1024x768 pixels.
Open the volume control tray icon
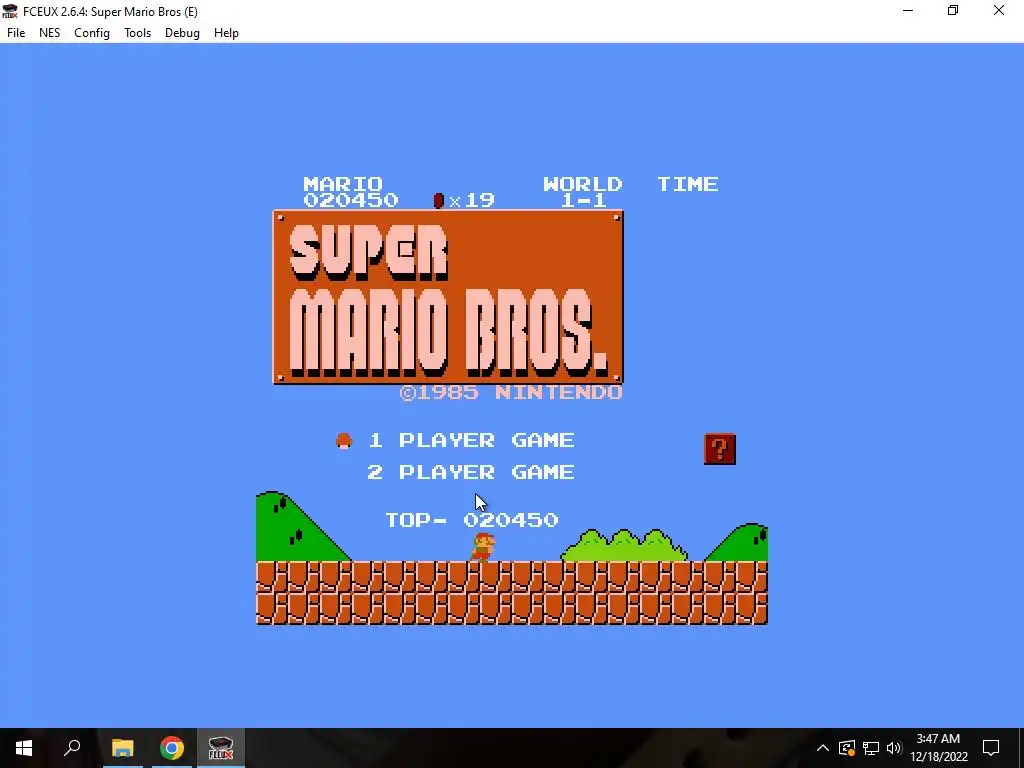click(x=894, y=748)
